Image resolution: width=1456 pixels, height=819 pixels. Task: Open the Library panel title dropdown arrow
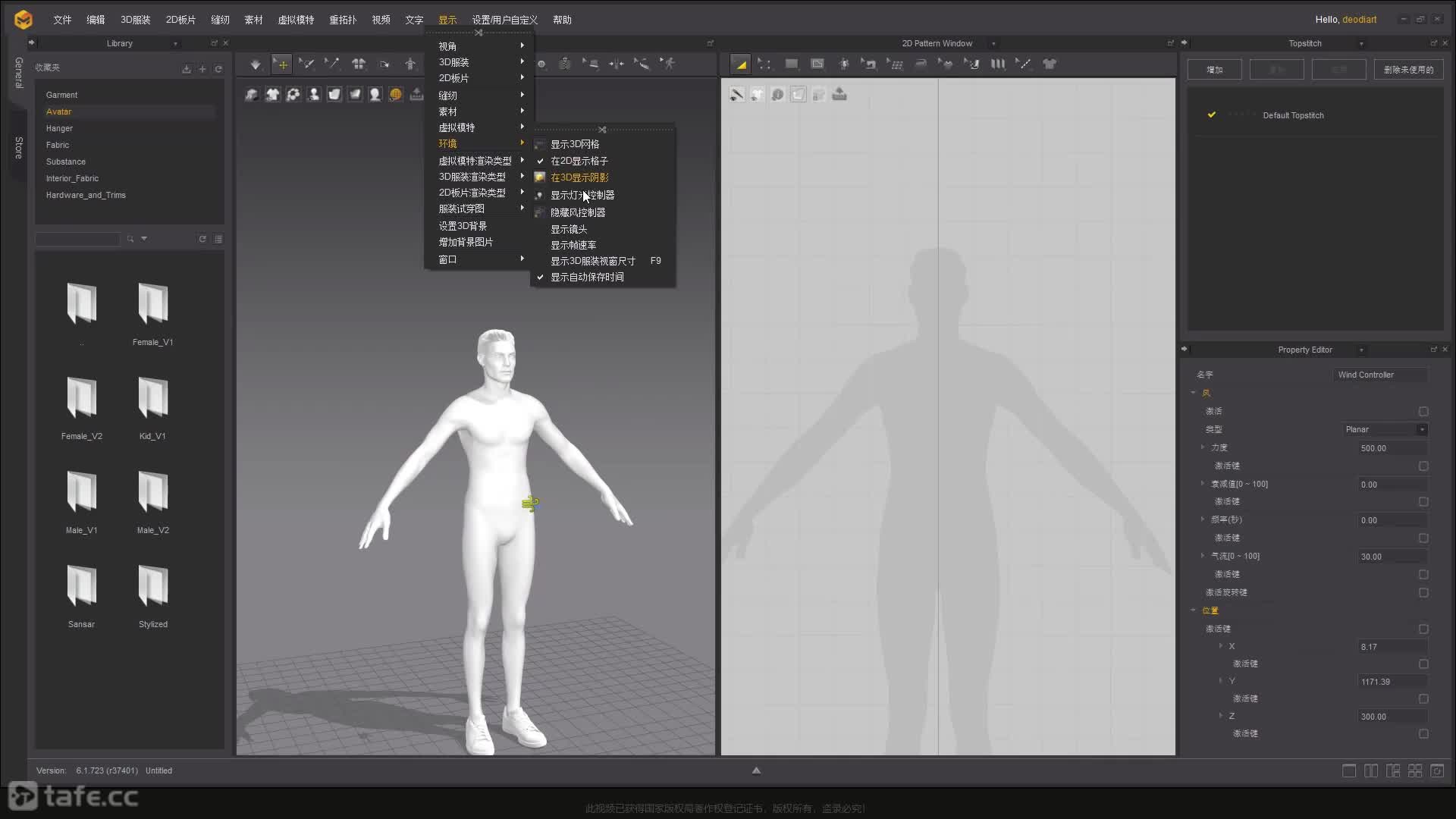tap(175, 44)
